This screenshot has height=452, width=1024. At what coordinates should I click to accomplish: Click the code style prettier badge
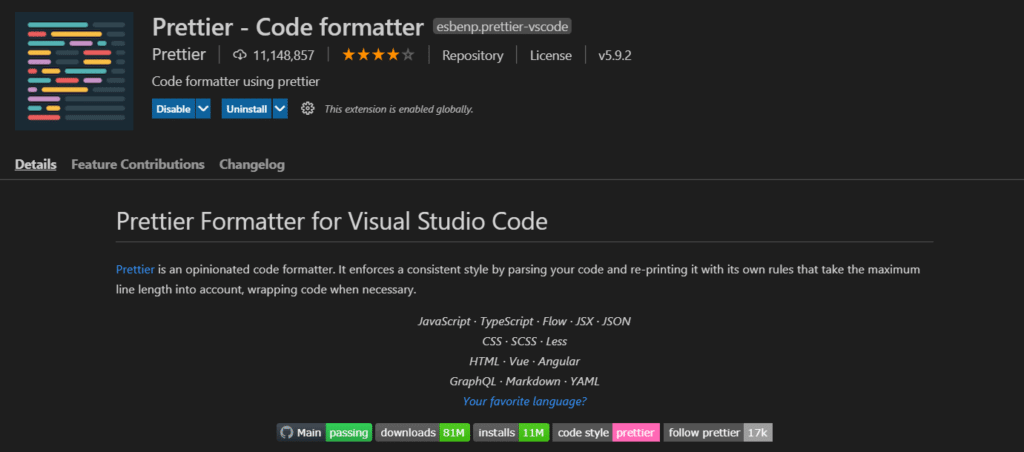click(x=606, y=432)
